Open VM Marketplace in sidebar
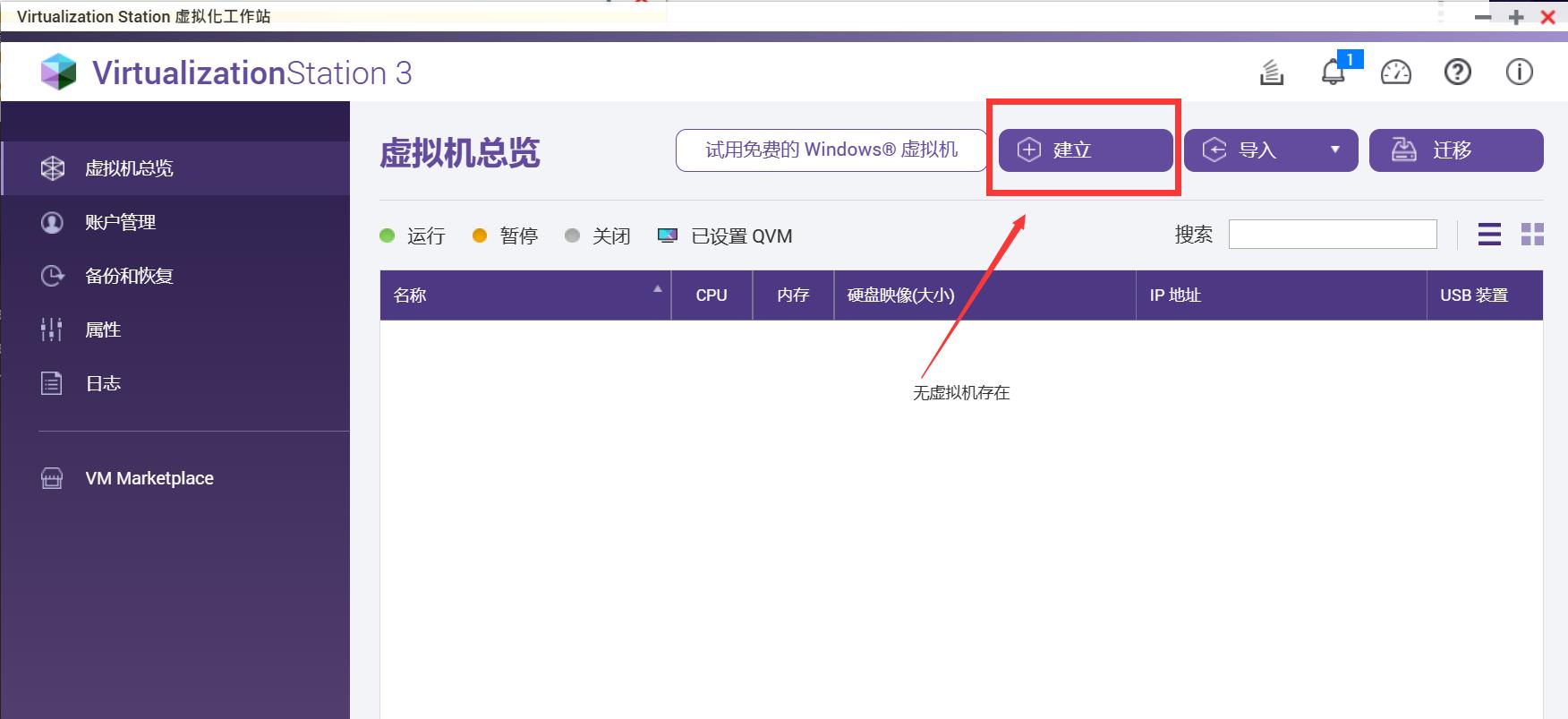Viewport: 1568px width, 719px height. 149,478
